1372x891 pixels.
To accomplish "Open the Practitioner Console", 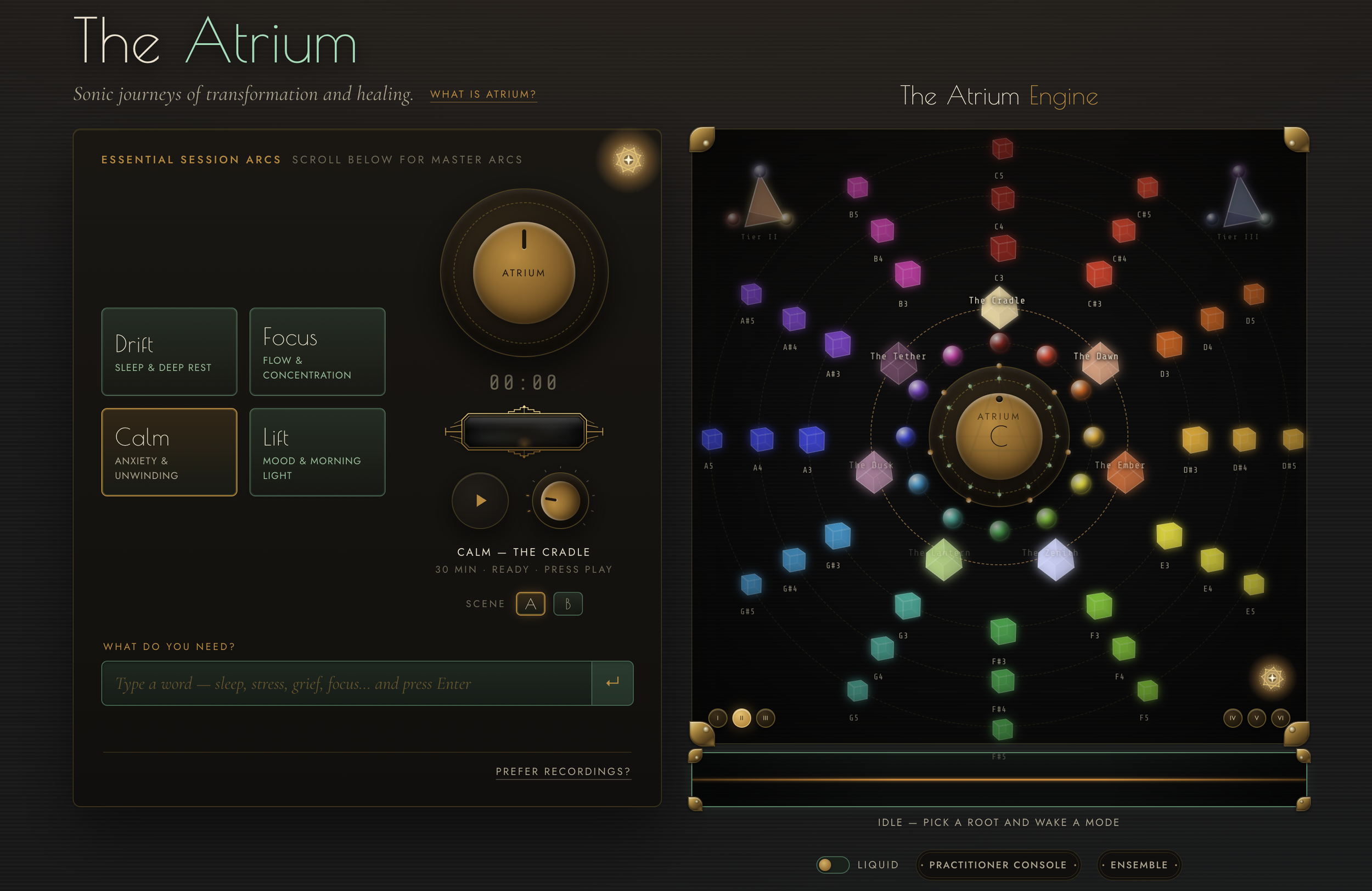I will pos(998,865).
